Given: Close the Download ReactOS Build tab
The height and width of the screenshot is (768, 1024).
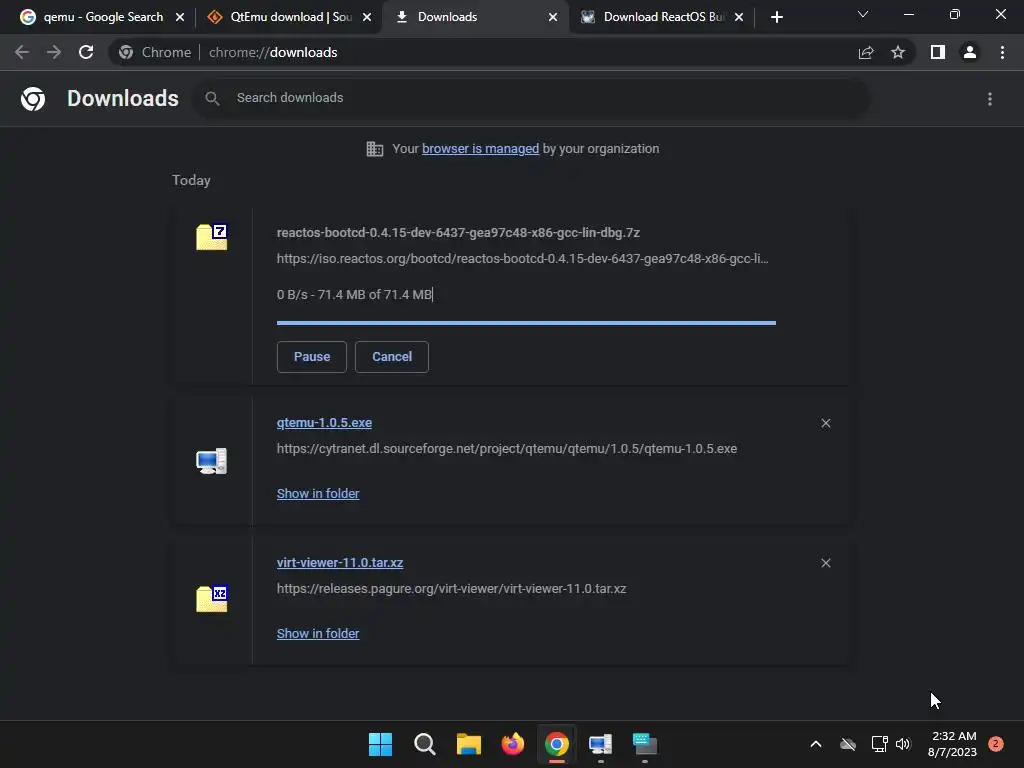Looking at the screenshot, I should 739,17.
